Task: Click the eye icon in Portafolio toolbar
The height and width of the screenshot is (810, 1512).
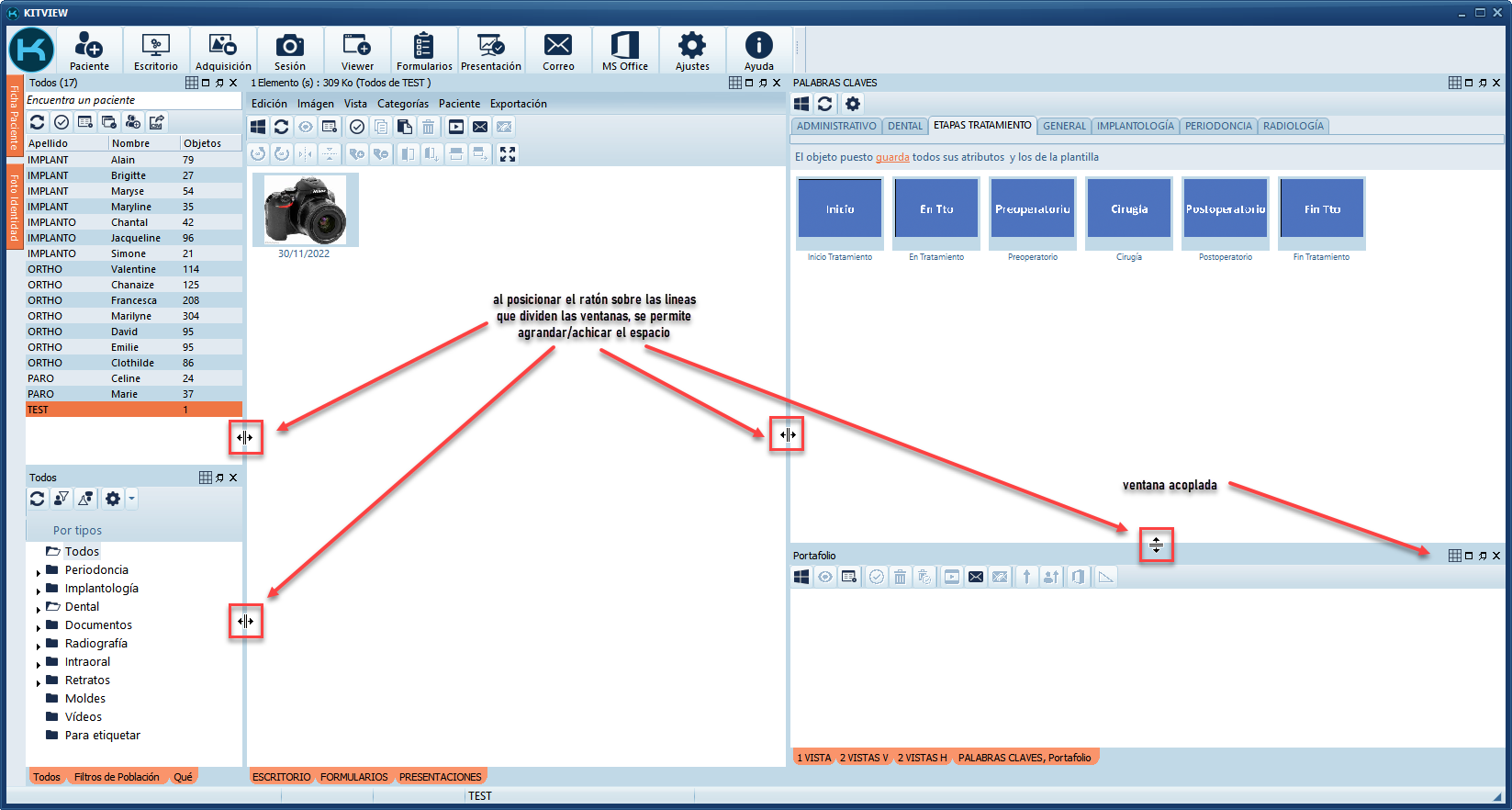Action: [x=825, y=577]
